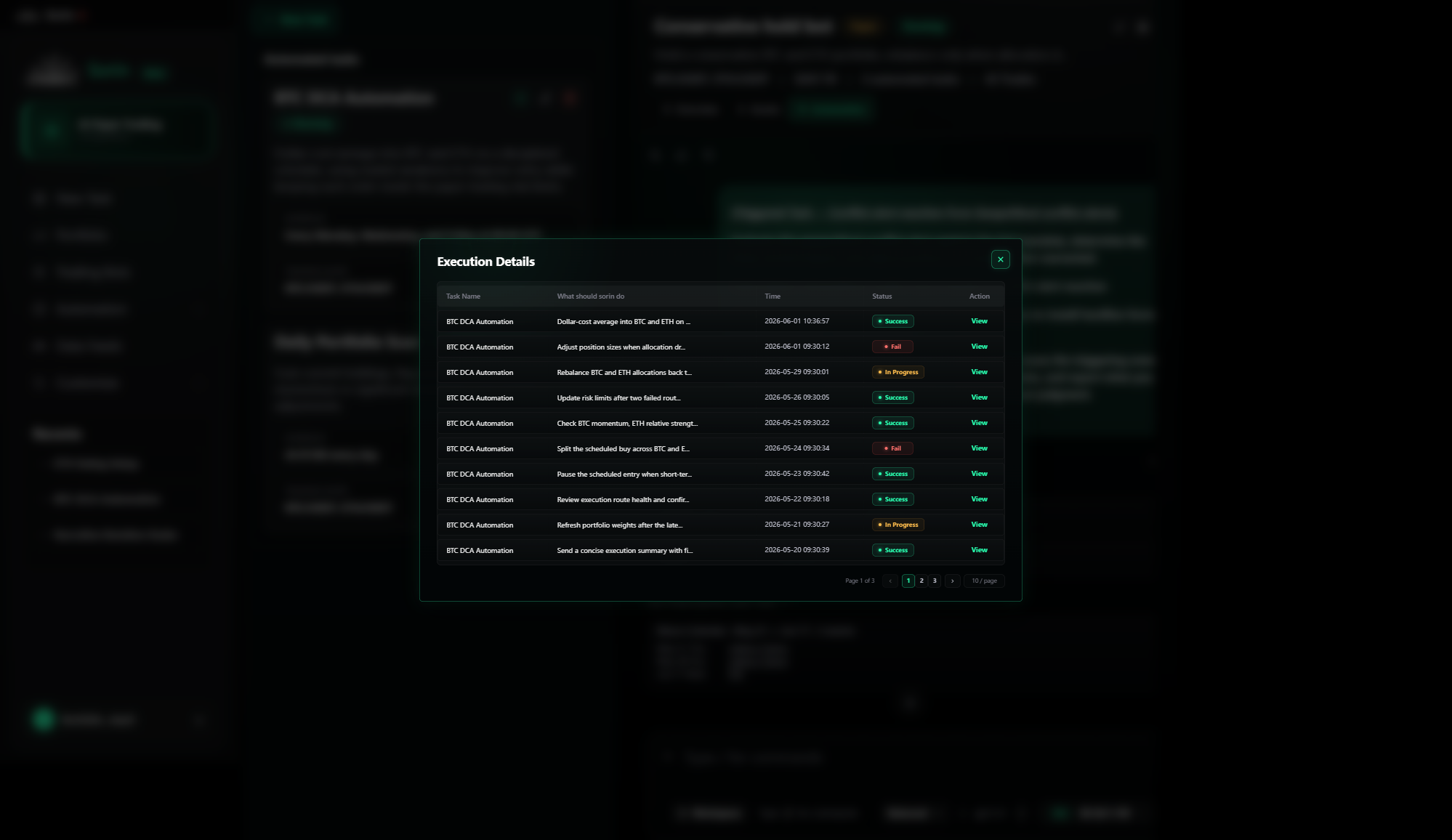
Task: Open View for 'Send a concise execution summary'
Action: 979,550
